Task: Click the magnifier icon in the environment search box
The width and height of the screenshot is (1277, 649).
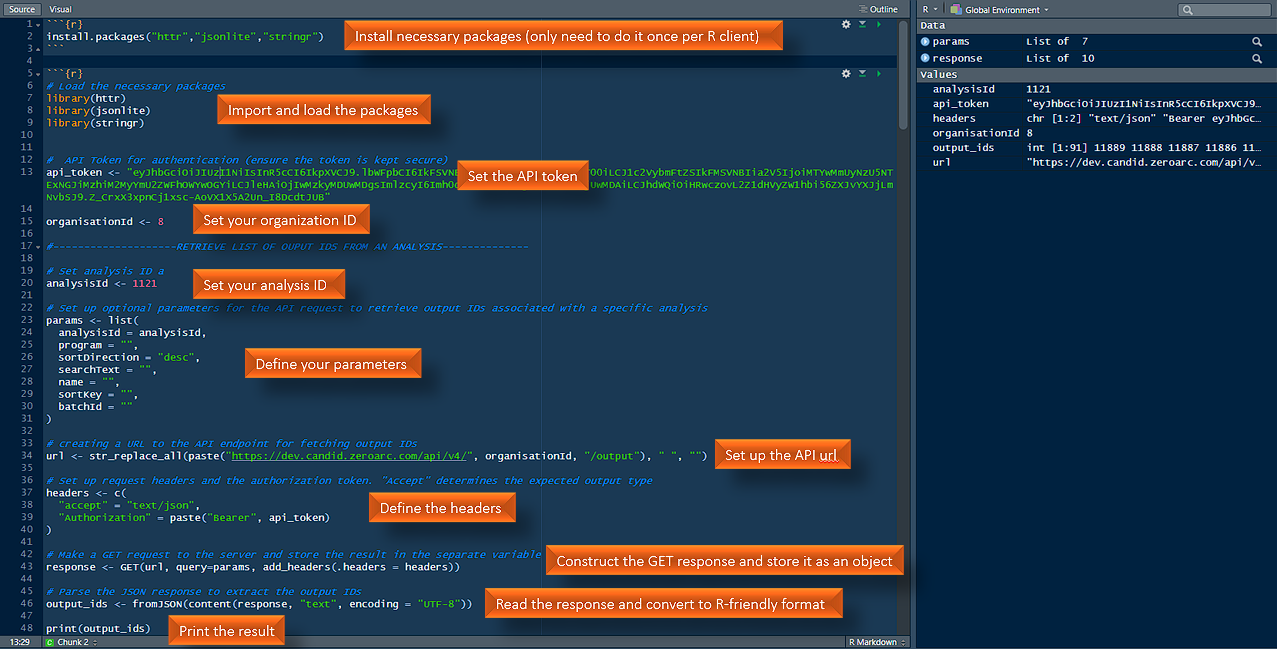Action: point(1187,10)
